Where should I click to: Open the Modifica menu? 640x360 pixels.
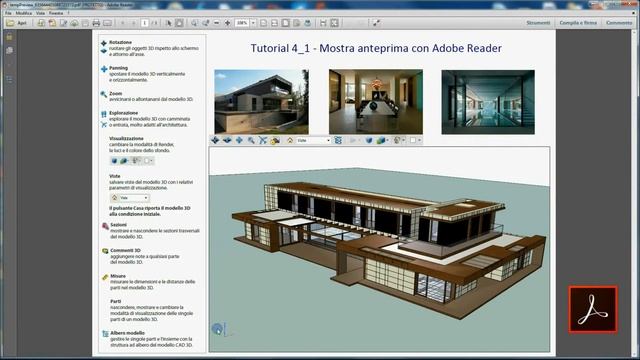click(24, 13)
